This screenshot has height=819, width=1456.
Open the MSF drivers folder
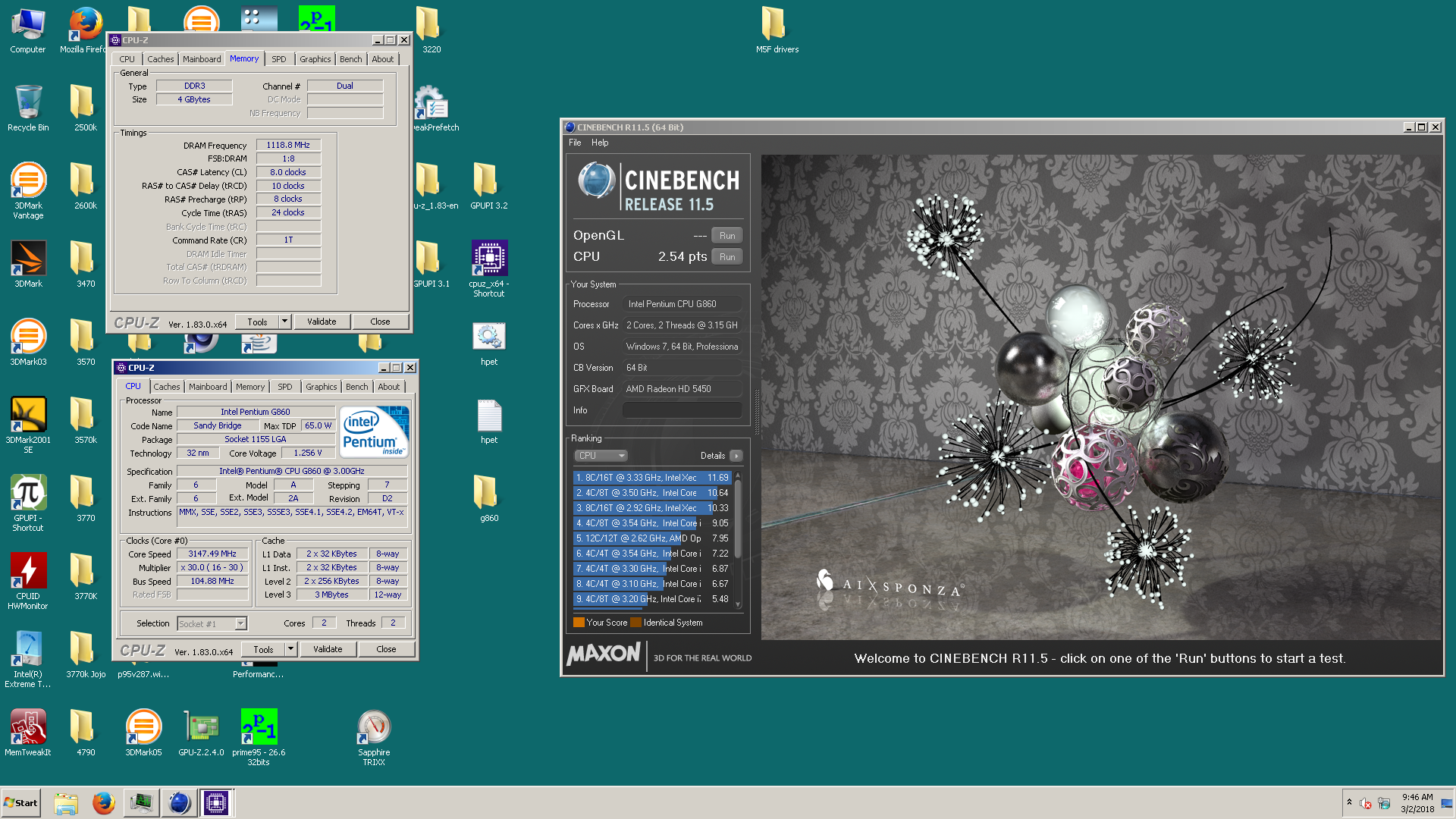(777, 30)
